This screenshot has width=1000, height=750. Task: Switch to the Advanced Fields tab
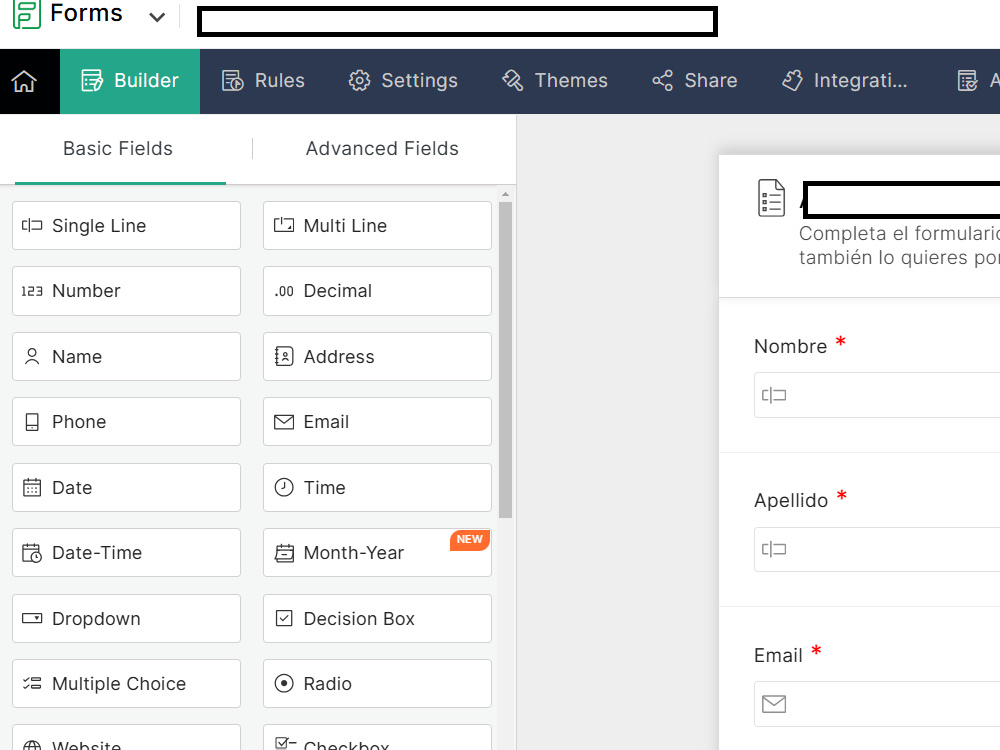(x=382, y=148)
